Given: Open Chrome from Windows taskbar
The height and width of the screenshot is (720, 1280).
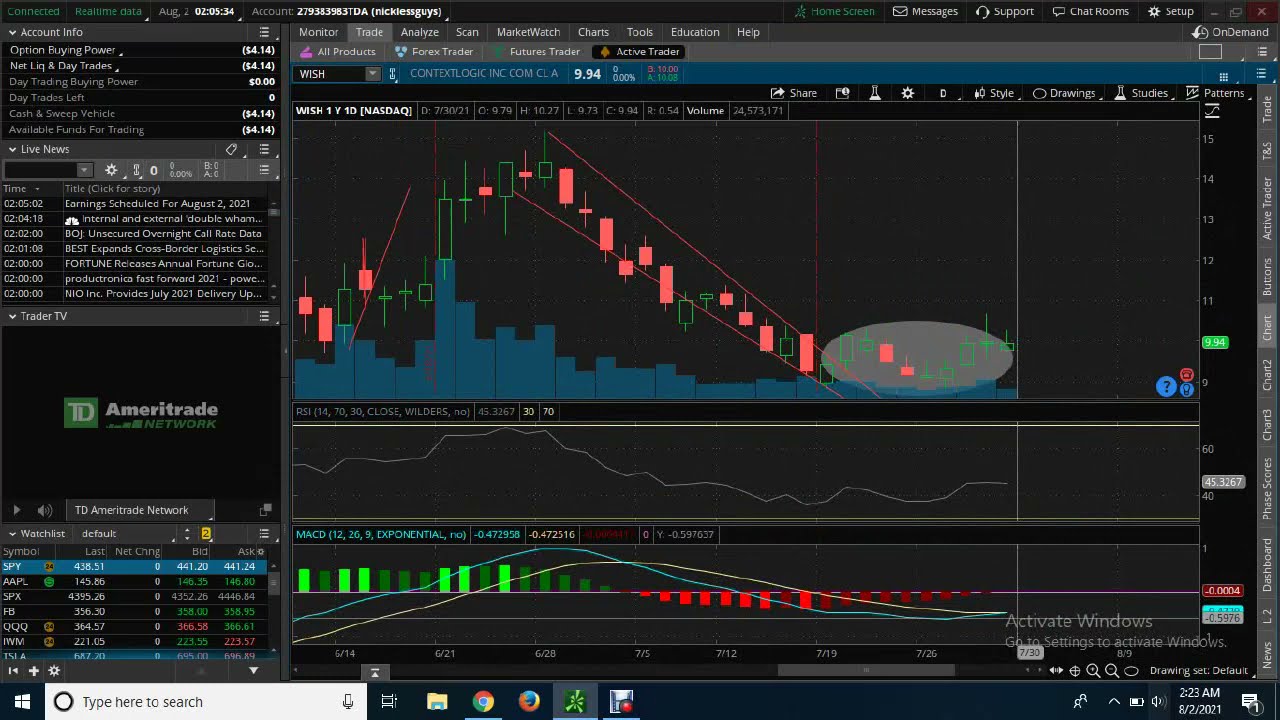Looking at the screenshot, I should point(483,702).
